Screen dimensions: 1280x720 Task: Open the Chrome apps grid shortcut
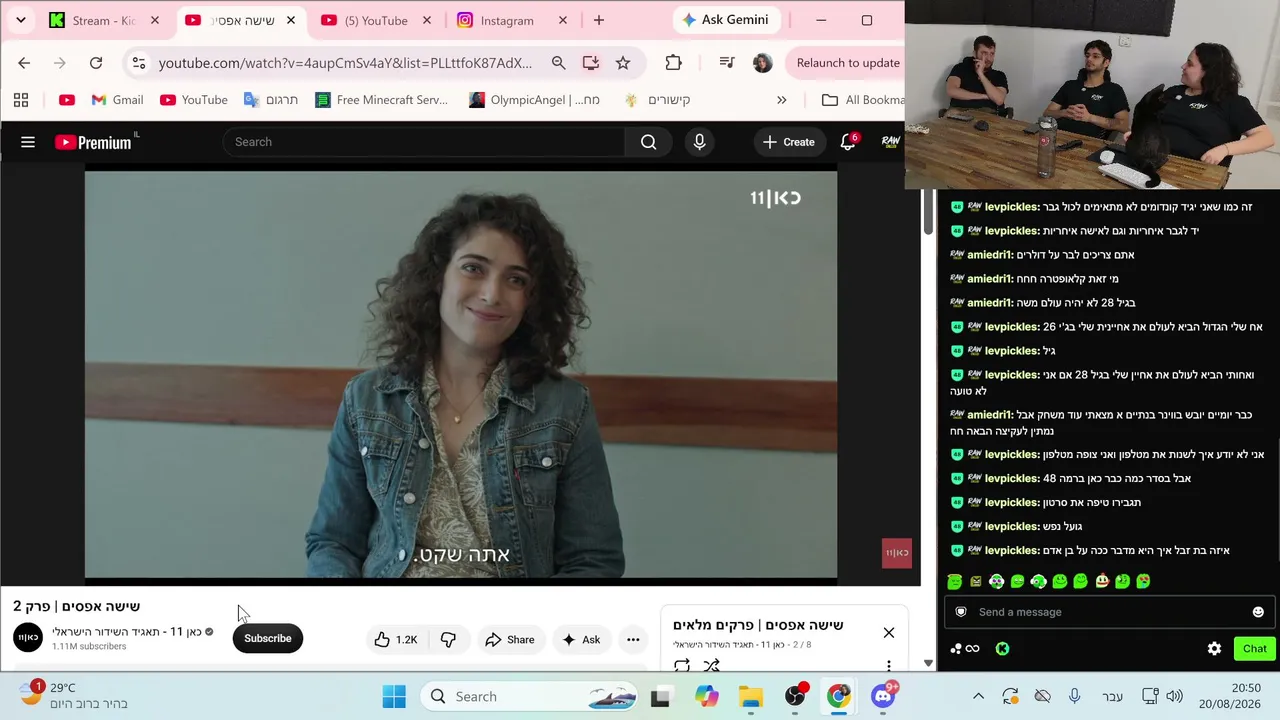21,100
